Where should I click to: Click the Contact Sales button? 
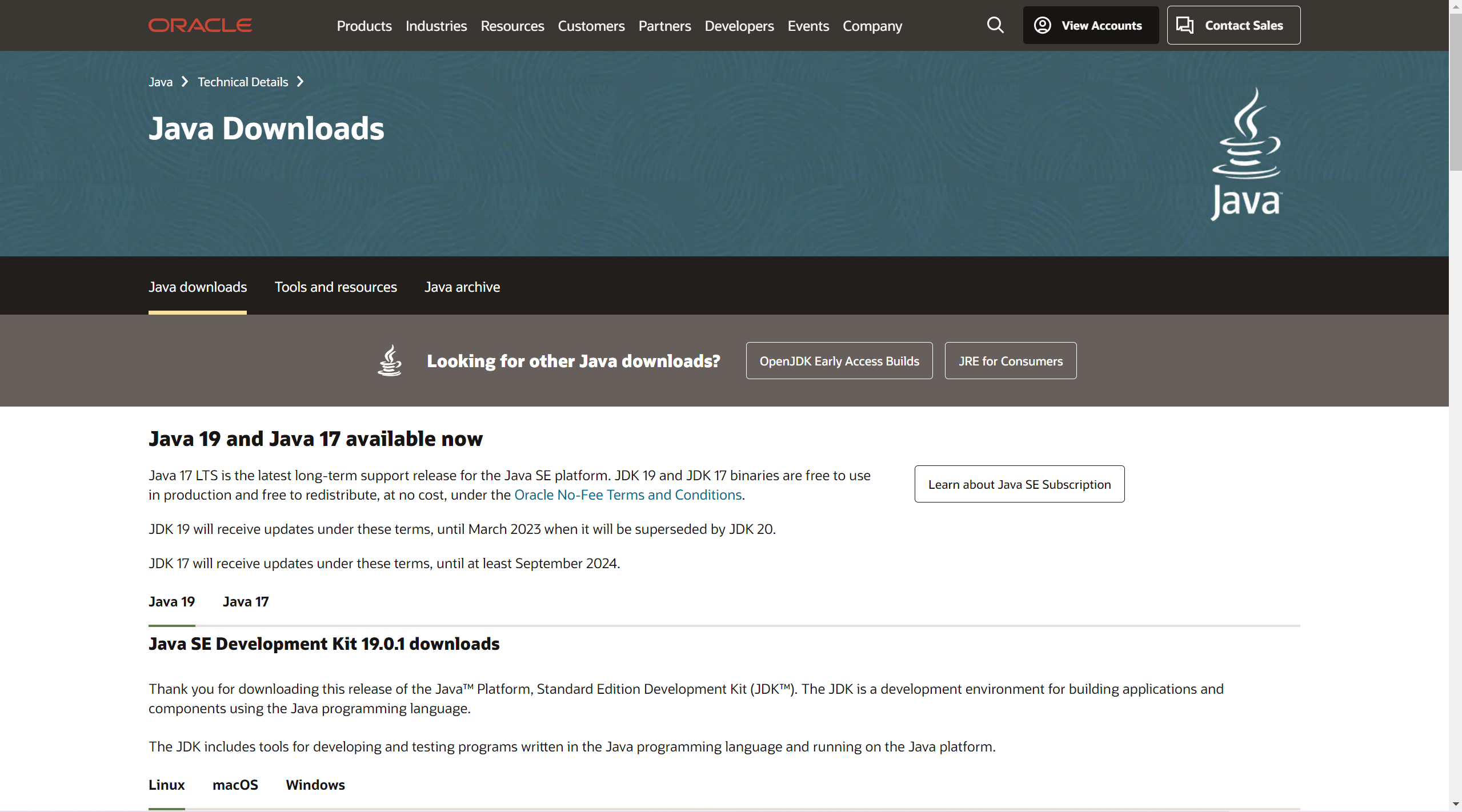click(x=1233, y=25)
